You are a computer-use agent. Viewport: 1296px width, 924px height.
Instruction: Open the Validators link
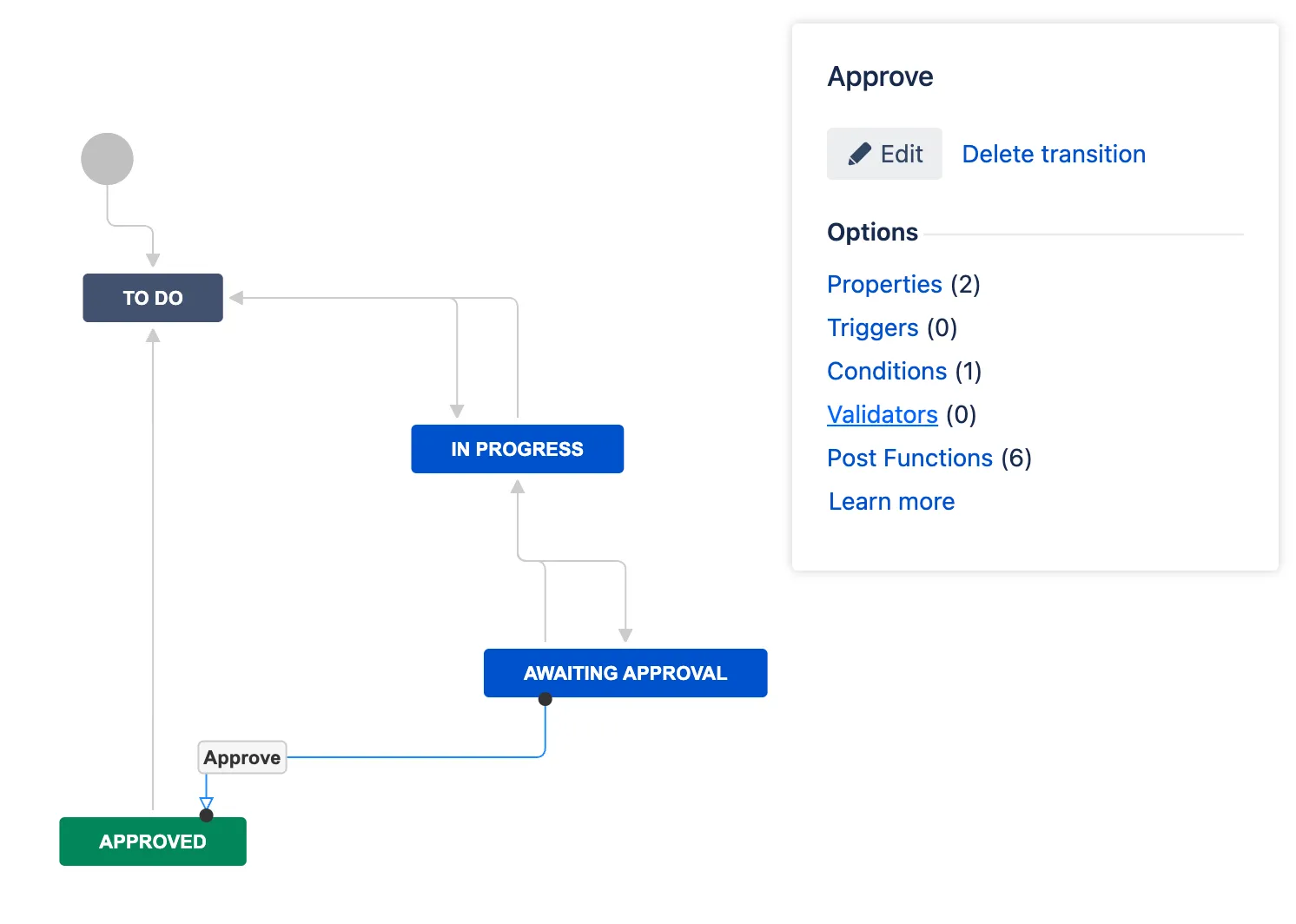pos(883,415)
